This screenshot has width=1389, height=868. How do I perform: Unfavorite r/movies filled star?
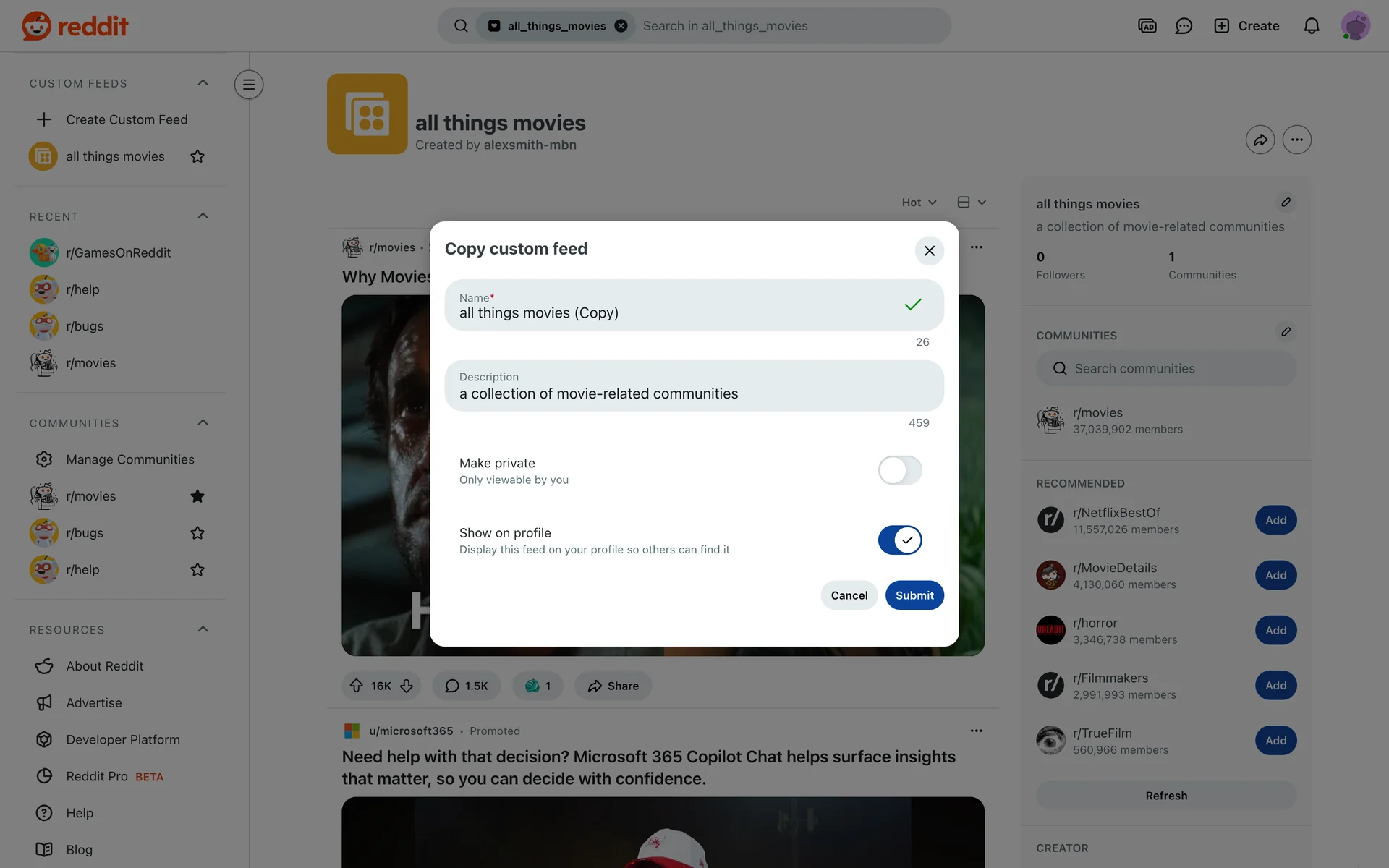coord(197,496)
